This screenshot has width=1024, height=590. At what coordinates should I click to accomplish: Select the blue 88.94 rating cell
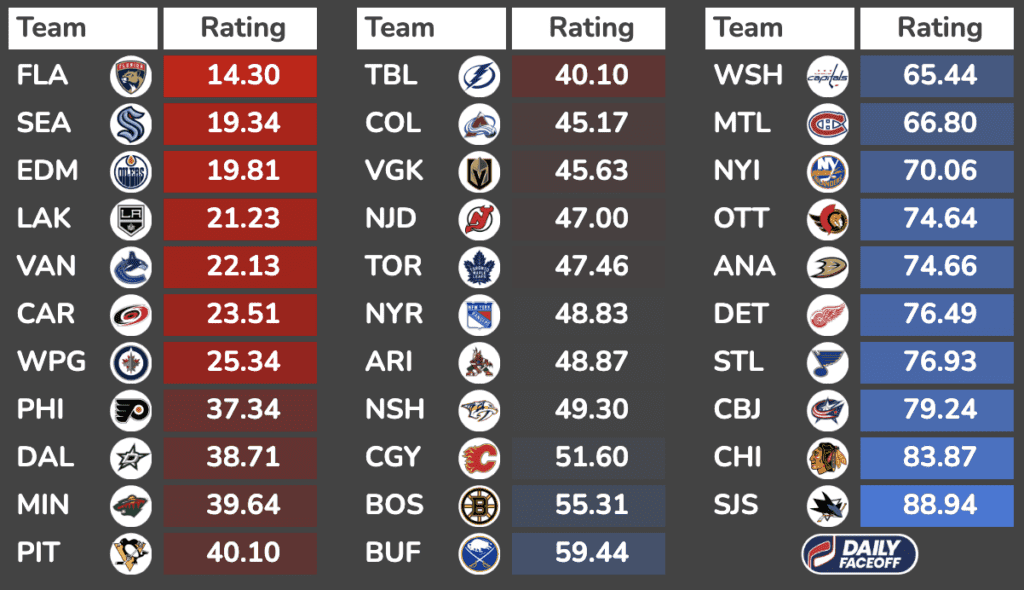coord(937,506)
